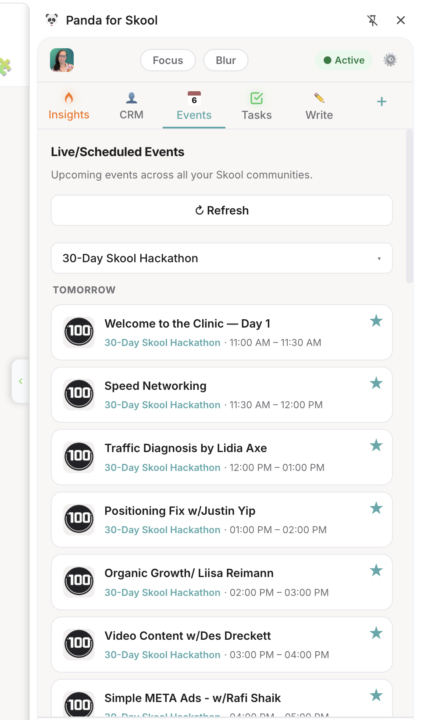Viewport: 421px width, 720px height.
Task: Star the Organic Growth/ Liisa Reimann event
Action: pos(376,570)
